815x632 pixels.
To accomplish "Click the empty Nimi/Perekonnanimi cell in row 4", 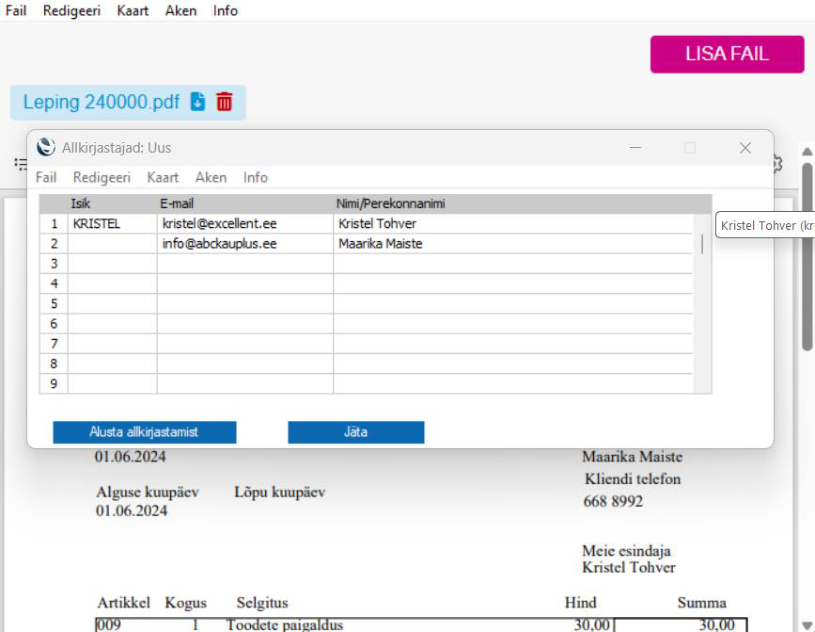I will point(513,284).
